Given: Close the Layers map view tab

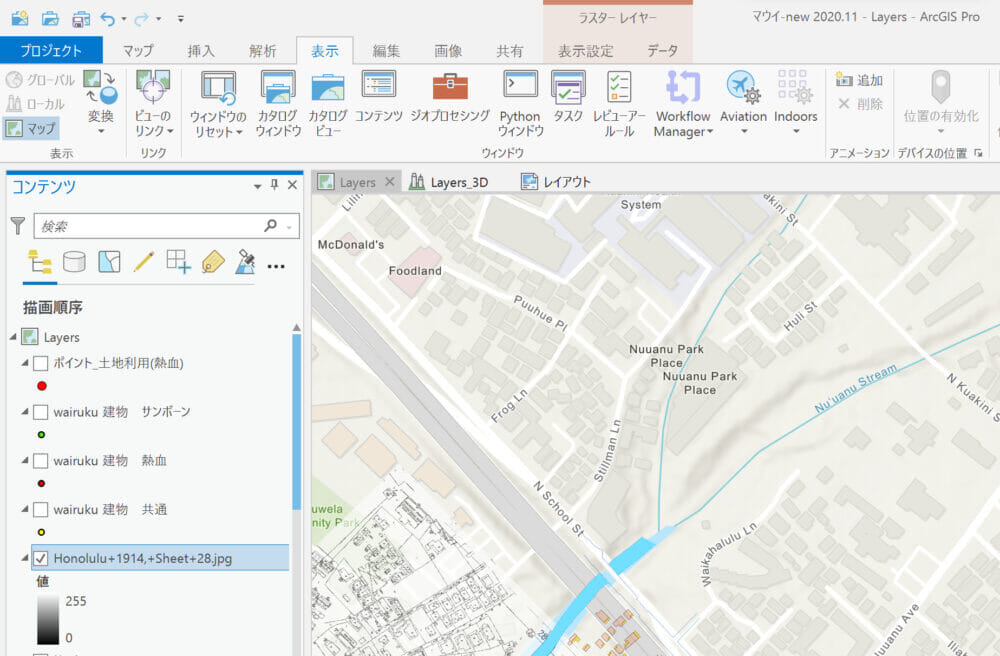Looking at the screenshot, I should click(390, 182).
